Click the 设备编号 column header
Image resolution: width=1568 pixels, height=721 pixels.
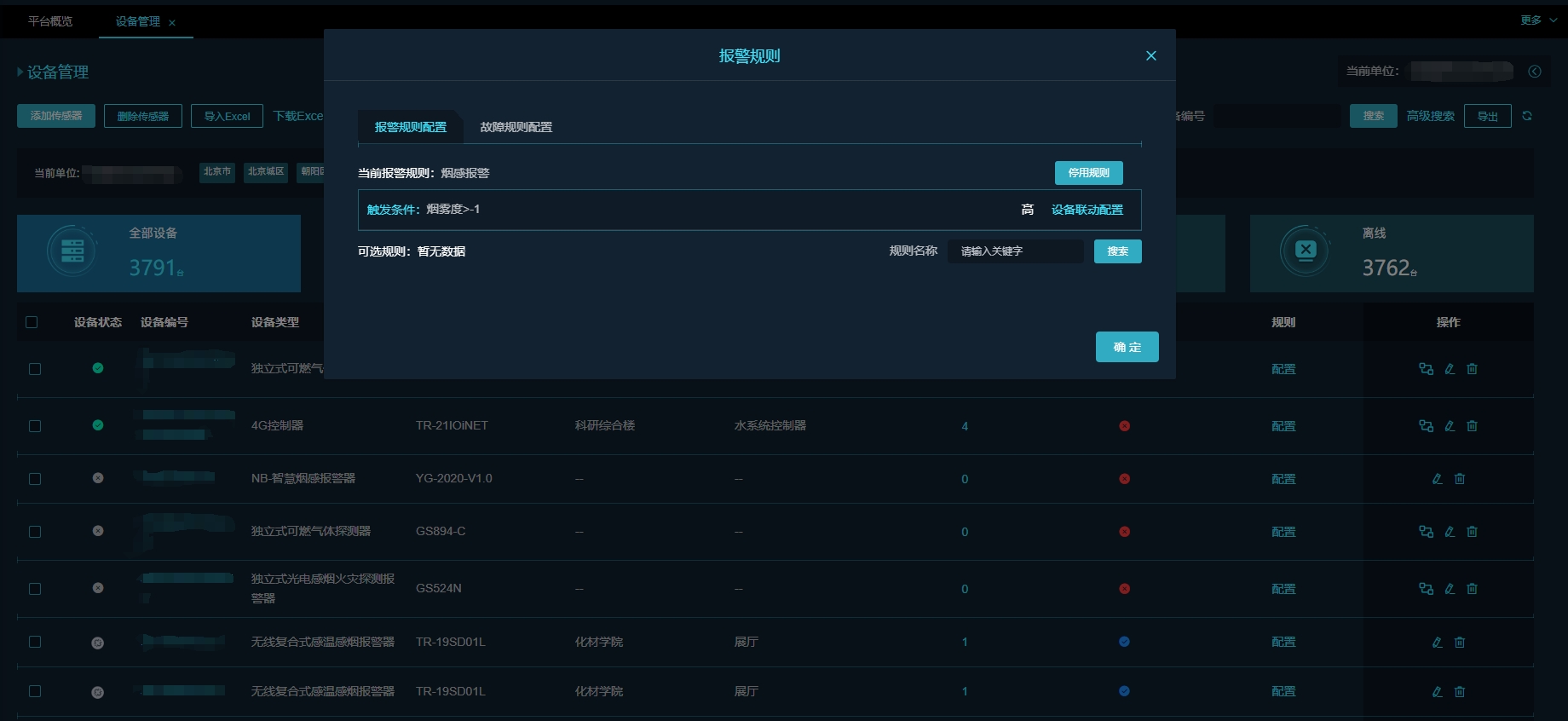164,322
